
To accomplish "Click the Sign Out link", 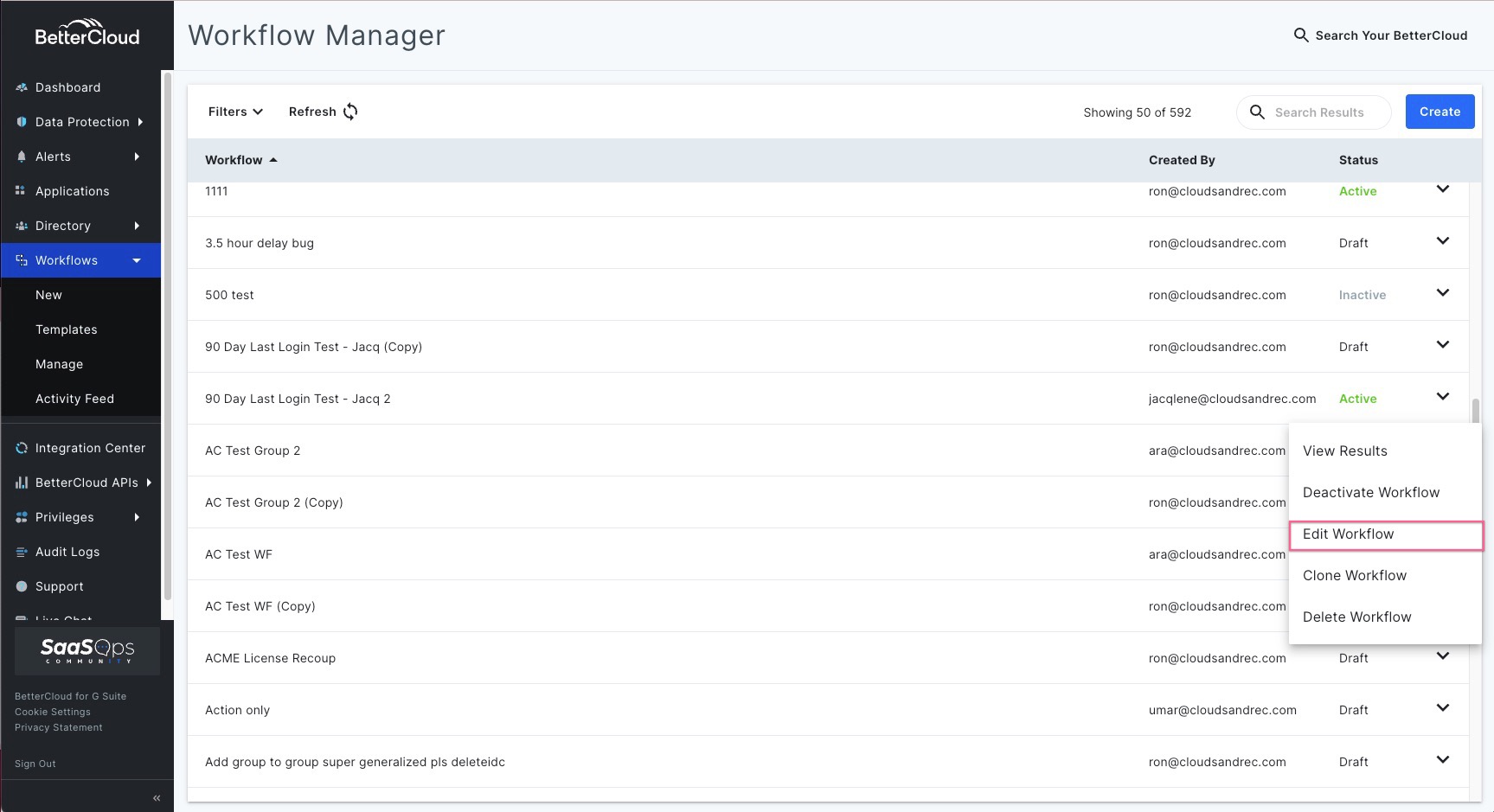I will 35,764.
